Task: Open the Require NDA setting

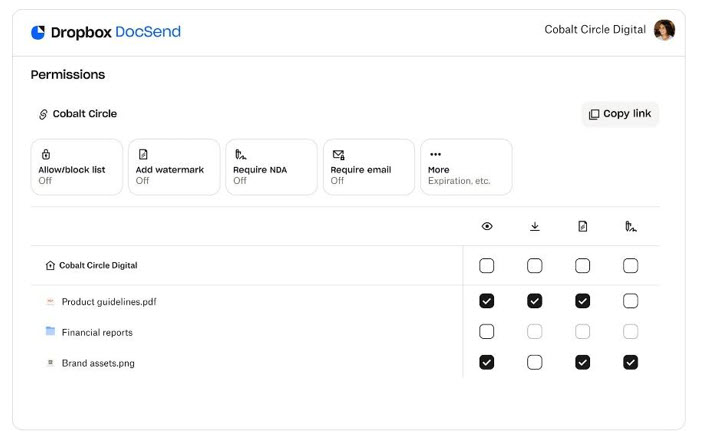Action: 271,167
